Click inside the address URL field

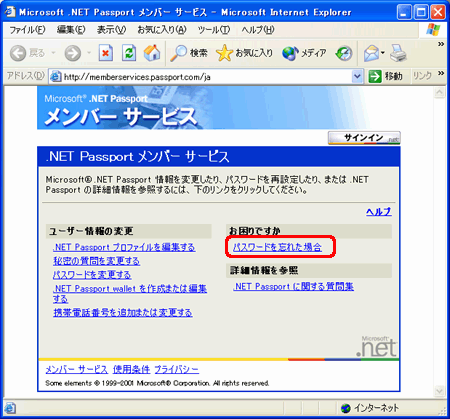pyautogui.click(x=207, y=77)
